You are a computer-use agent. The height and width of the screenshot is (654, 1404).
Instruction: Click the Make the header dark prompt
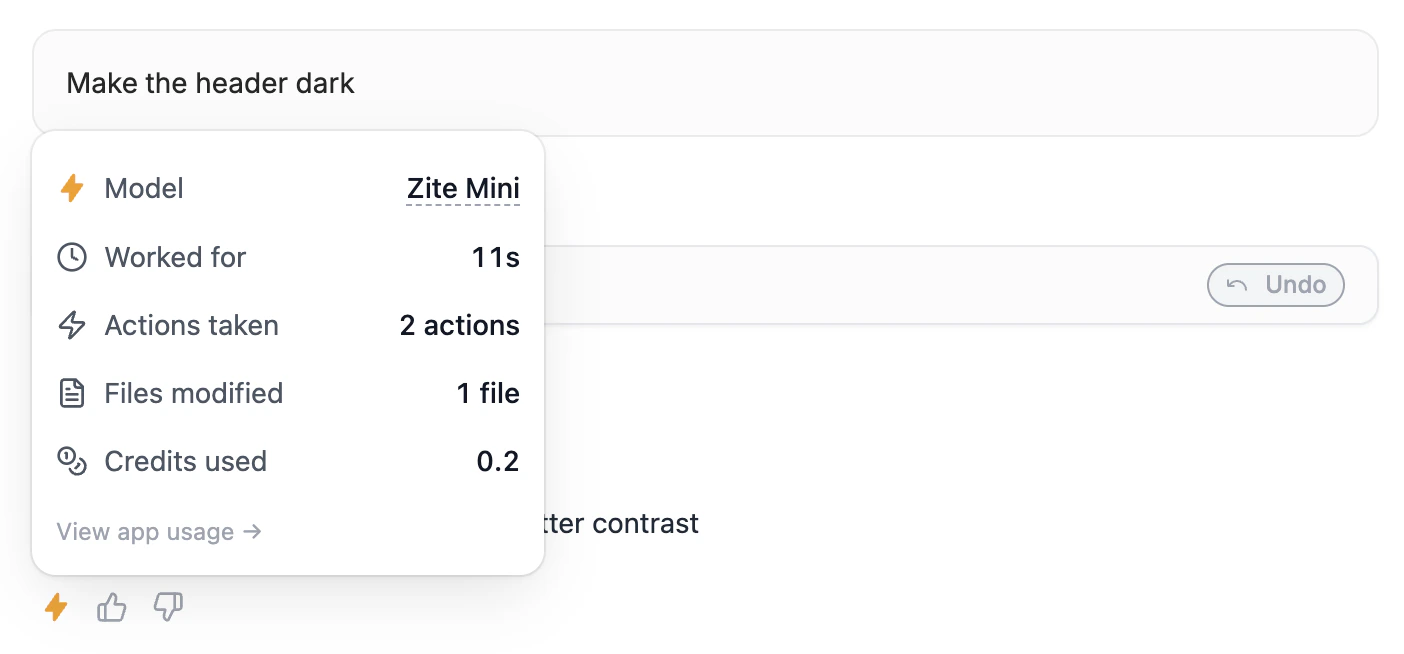(210, 83)
